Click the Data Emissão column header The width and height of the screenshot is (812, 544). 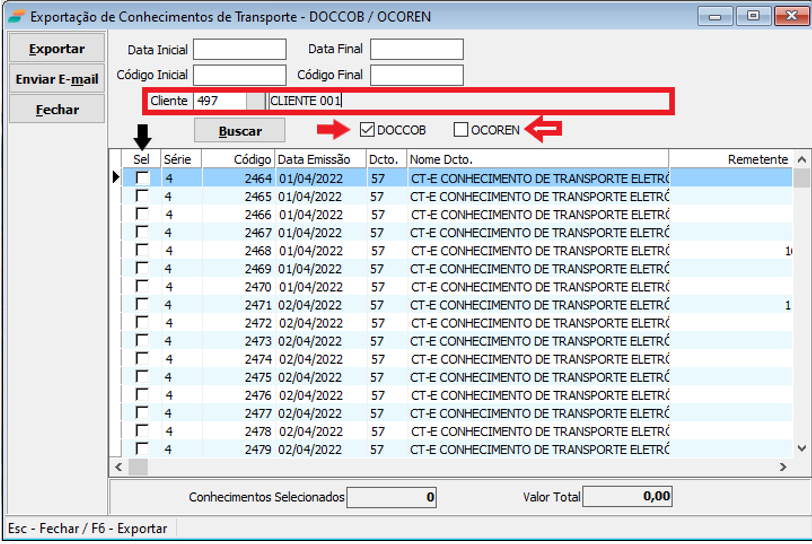point(320,159)
